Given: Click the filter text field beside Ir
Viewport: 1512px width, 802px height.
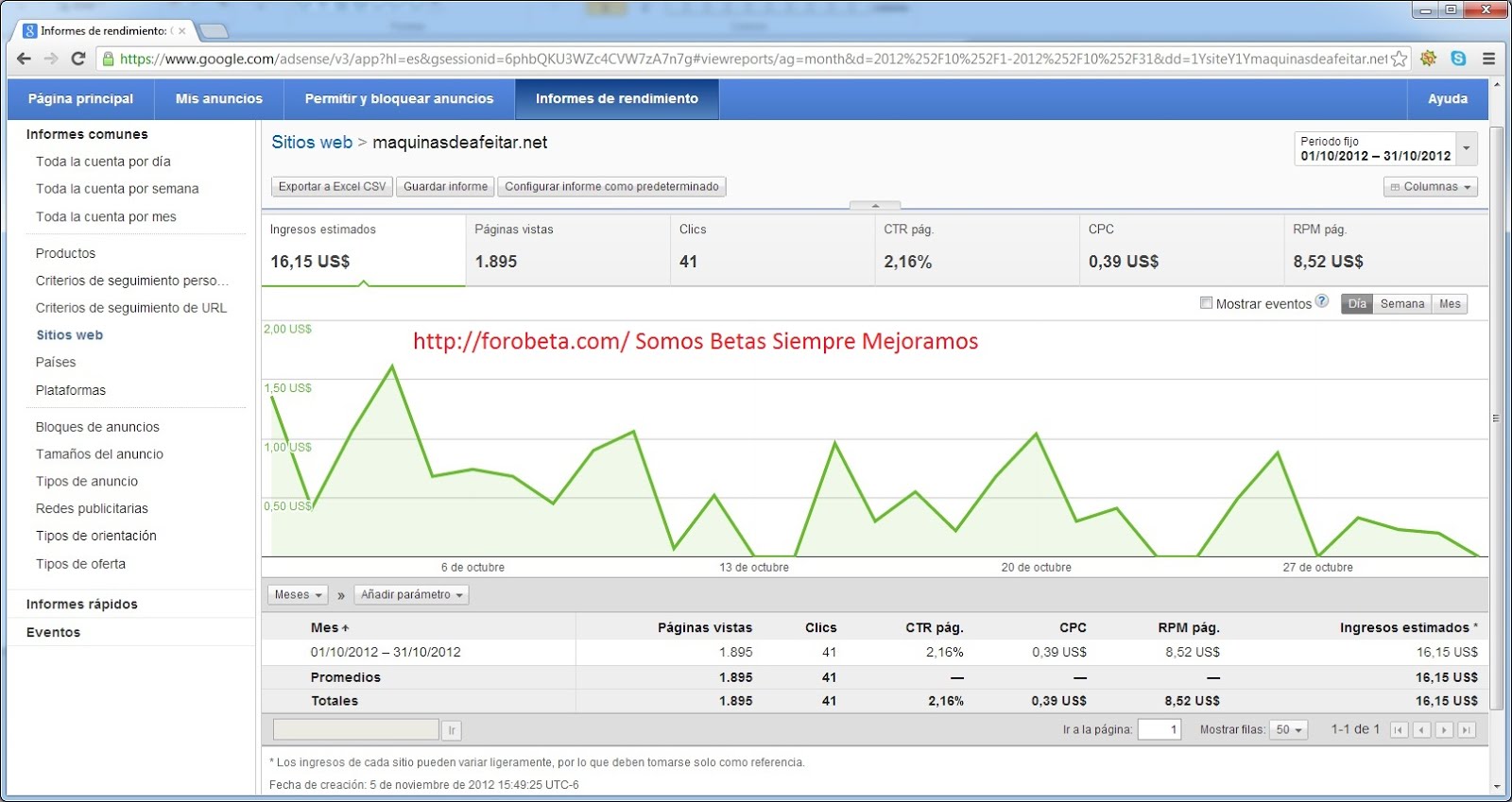Looking at the screenshot, I should [x=356, y=730].
